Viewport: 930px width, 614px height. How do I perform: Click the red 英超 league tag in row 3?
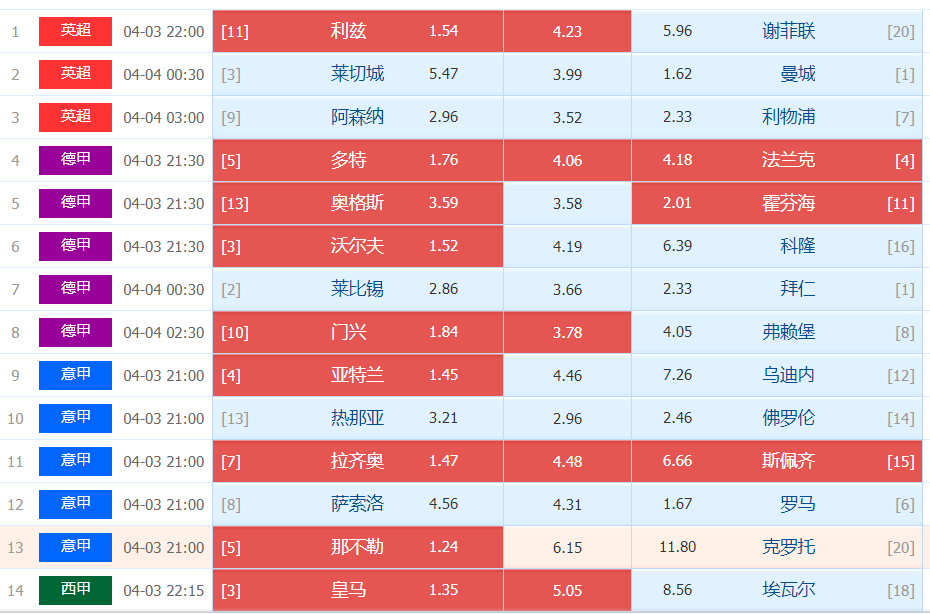(x=75, y=117)
